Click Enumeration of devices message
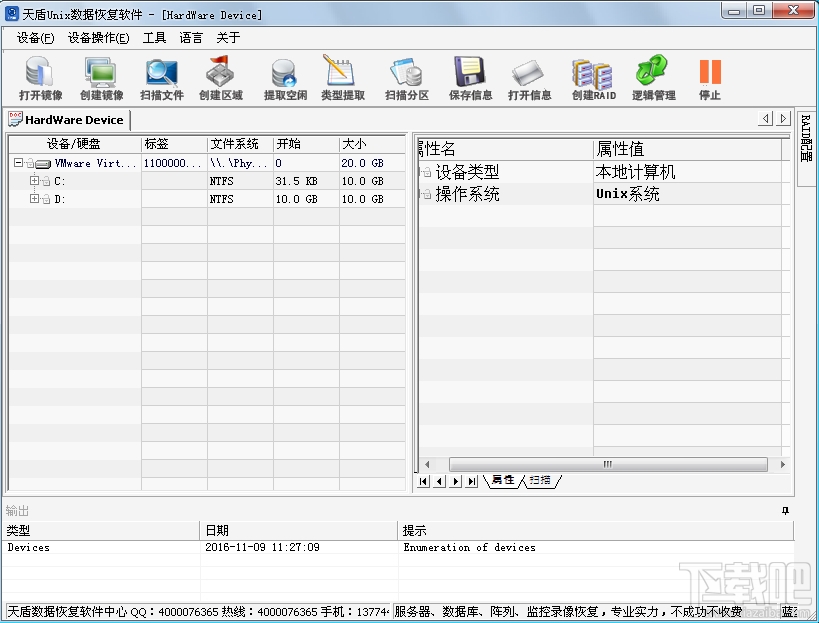 pyautogui.click(x=469, y=547)
